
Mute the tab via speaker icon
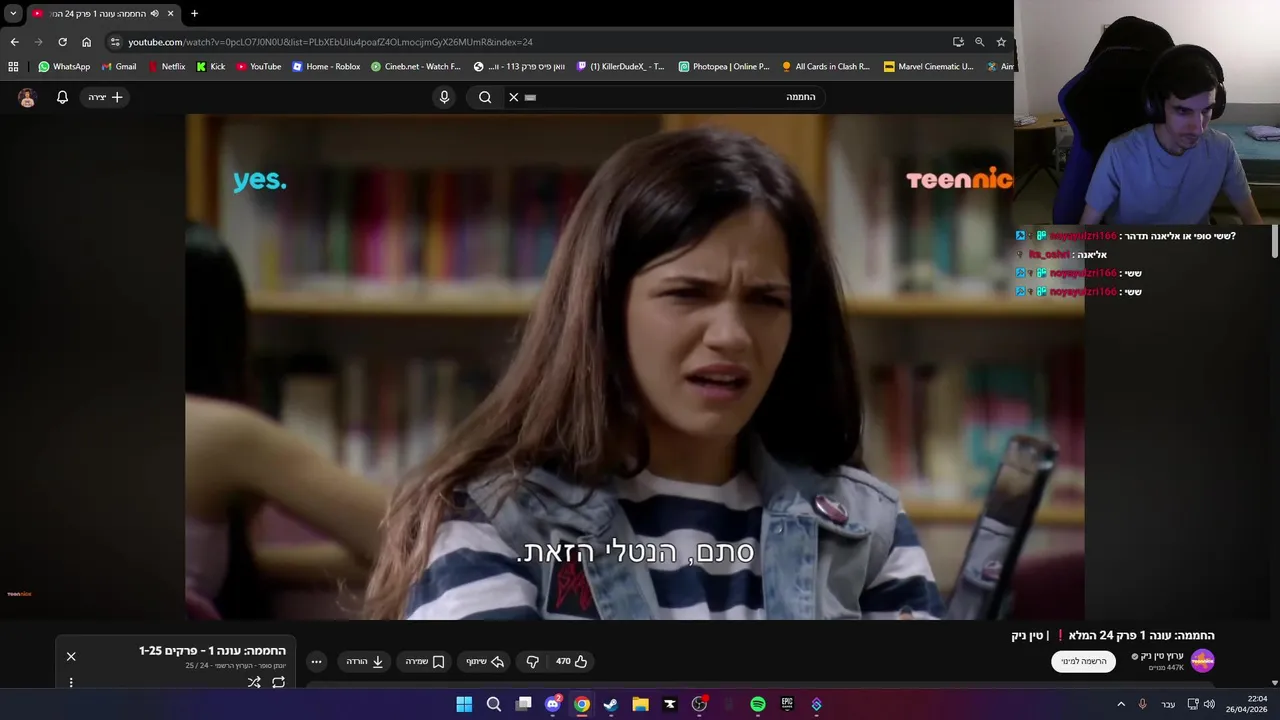tap(154, 13)
